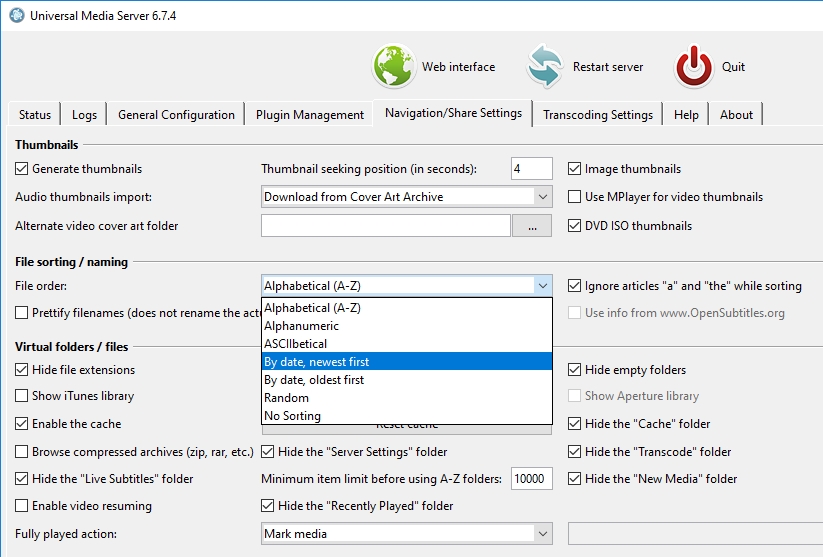This screenshot has width=823, height=557.
Task: Switch to the Status tab
Action: [35, 114]
